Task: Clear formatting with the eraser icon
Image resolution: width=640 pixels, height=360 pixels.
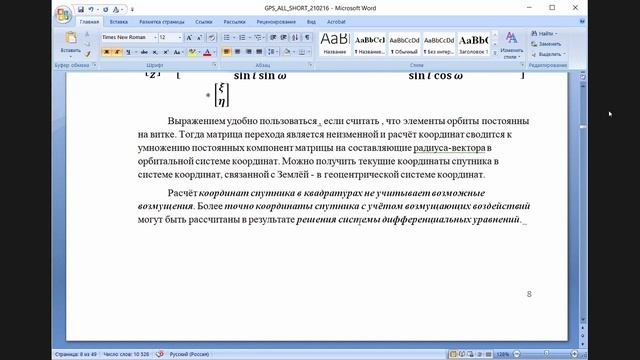Action: tap(211, 38)
